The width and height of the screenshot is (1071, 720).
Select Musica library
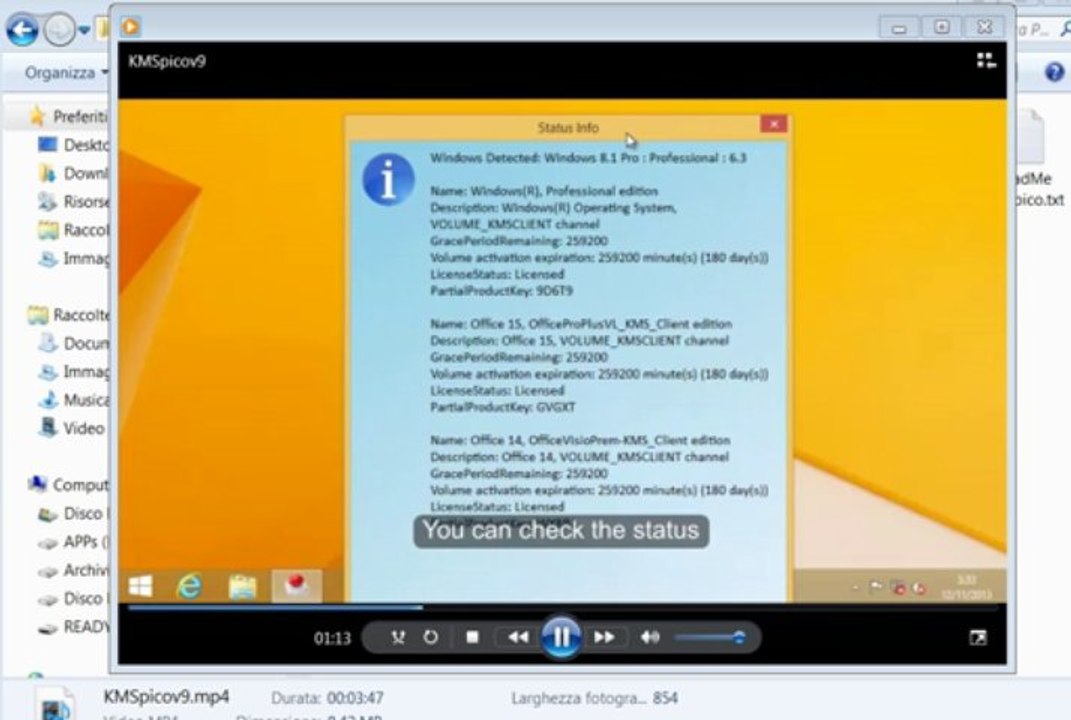tap(73, 400)
